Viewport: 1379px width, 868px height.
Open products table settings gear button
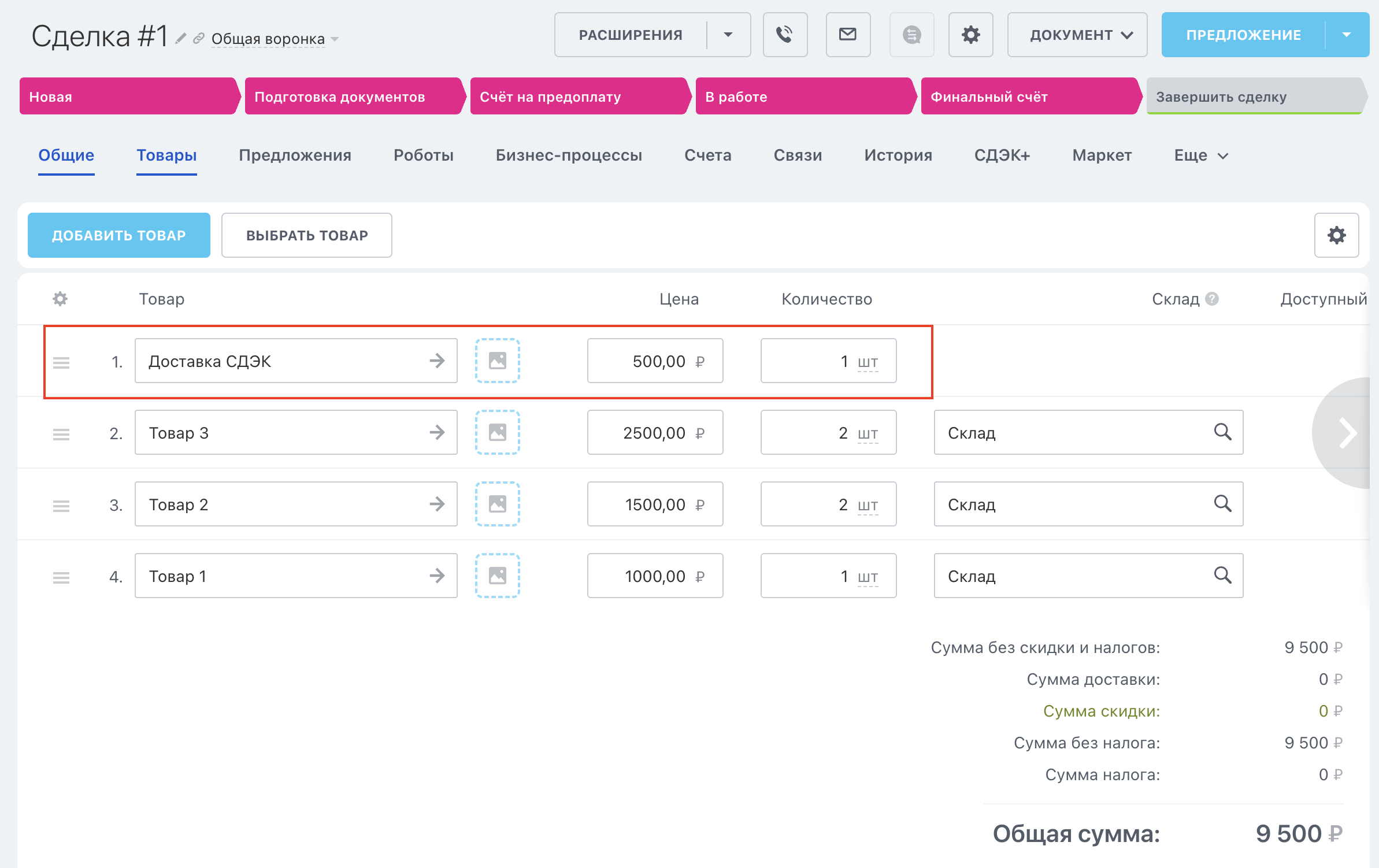pyautogui.click(x=1336, y=235)
